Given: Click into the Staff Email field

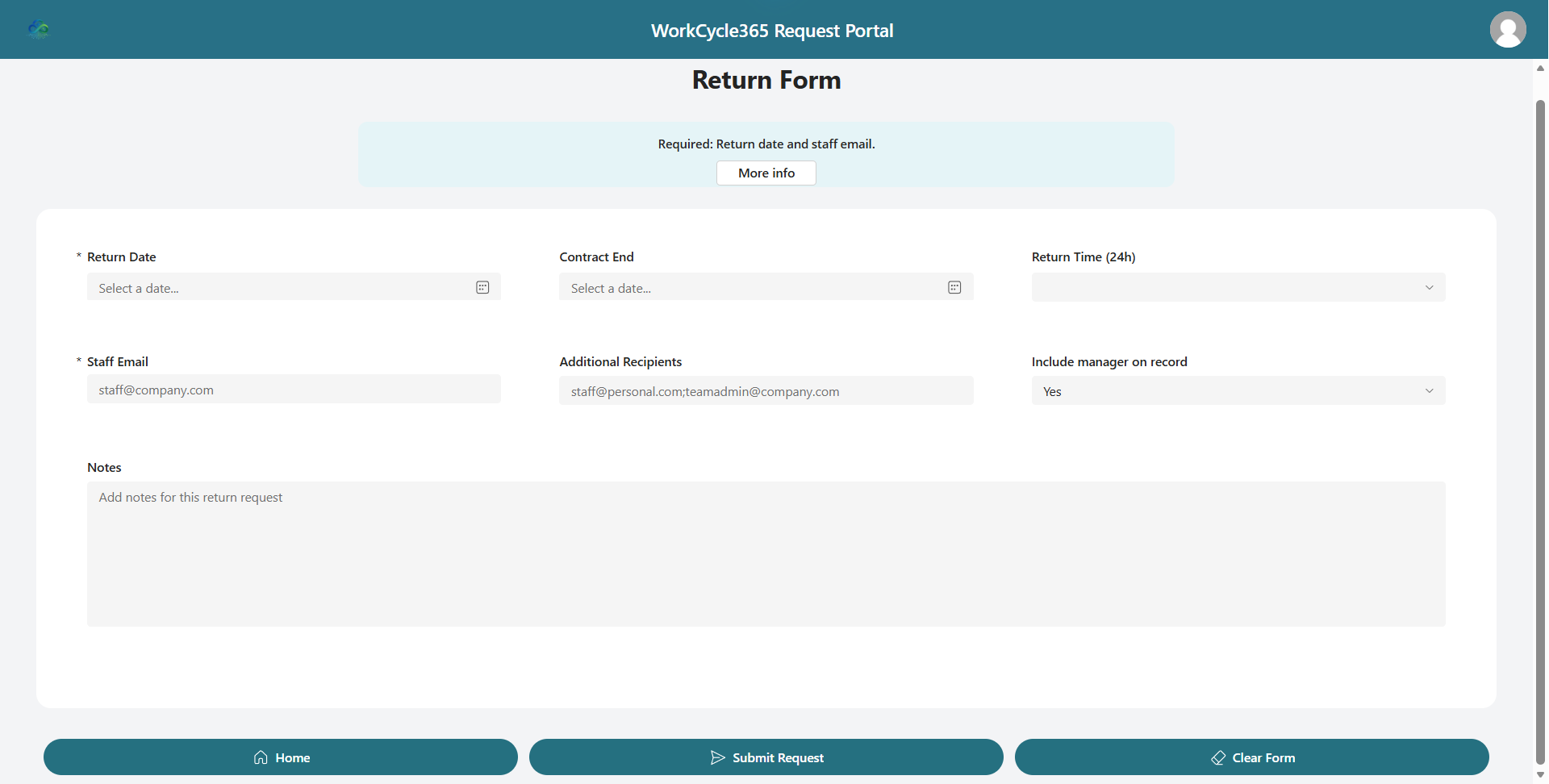Looking at the screenshot, I should click(294, 390).
